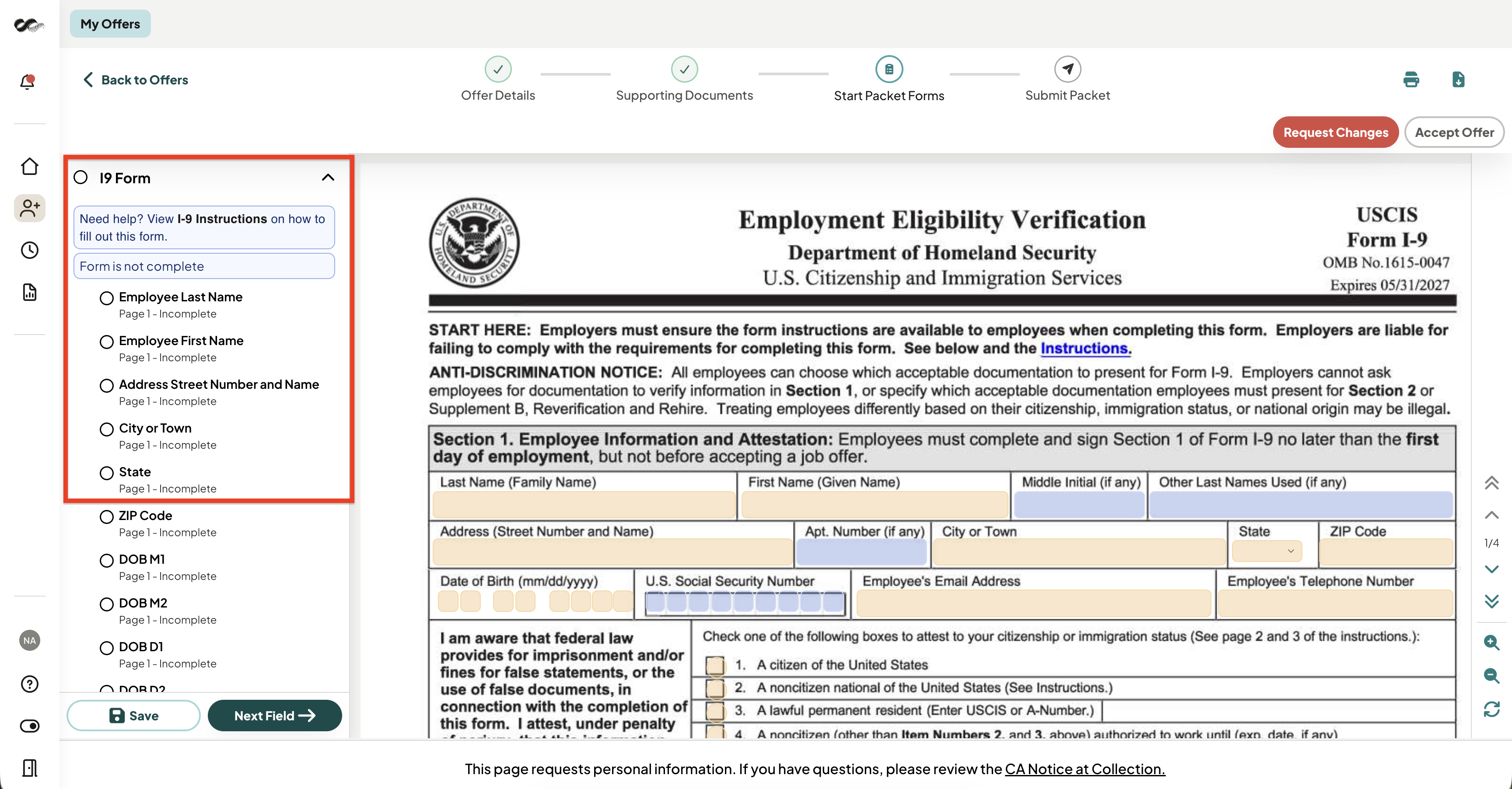
Task: Click the 1/4 page indicator
Action: pyautogui.click(x=1491, y=543)
